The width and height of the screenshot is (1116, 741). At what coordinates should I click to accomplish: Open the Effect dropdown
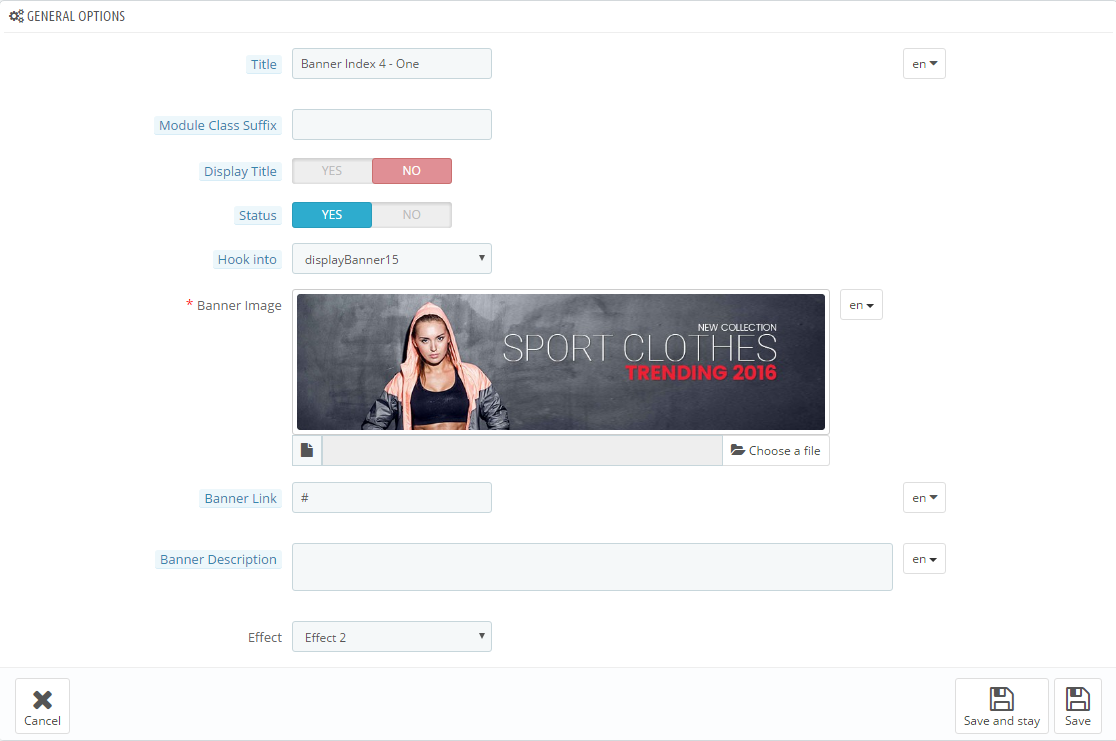pyautogui.click(x=391, y=637)
